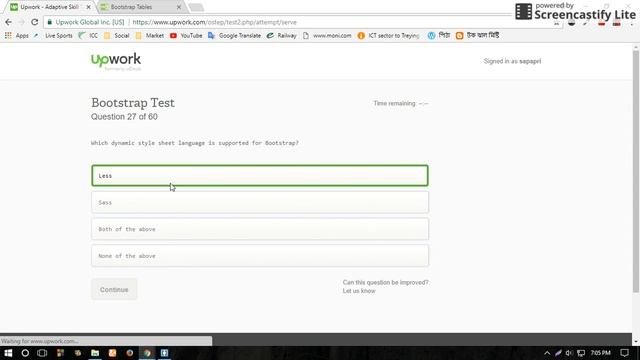
Task: Open Firefox from the taskbar
Action: [130, 353]
